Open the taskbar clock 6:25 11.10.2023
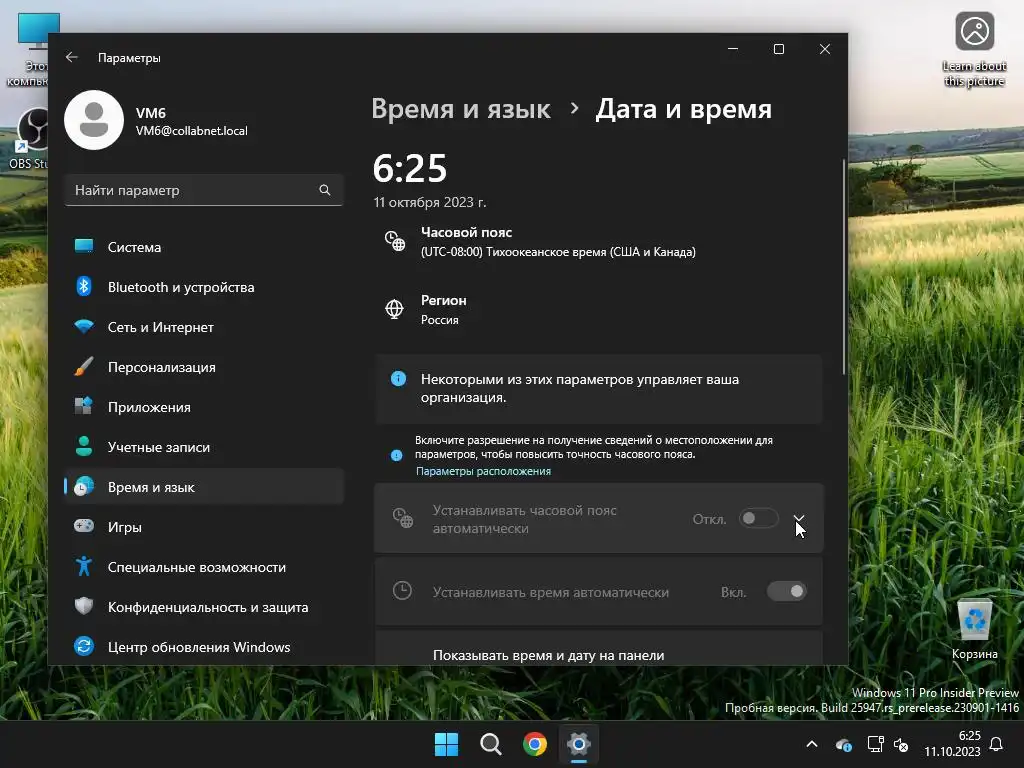This screenshot has width=1024, height=768. pyautogui.click(x=952, y=744)
